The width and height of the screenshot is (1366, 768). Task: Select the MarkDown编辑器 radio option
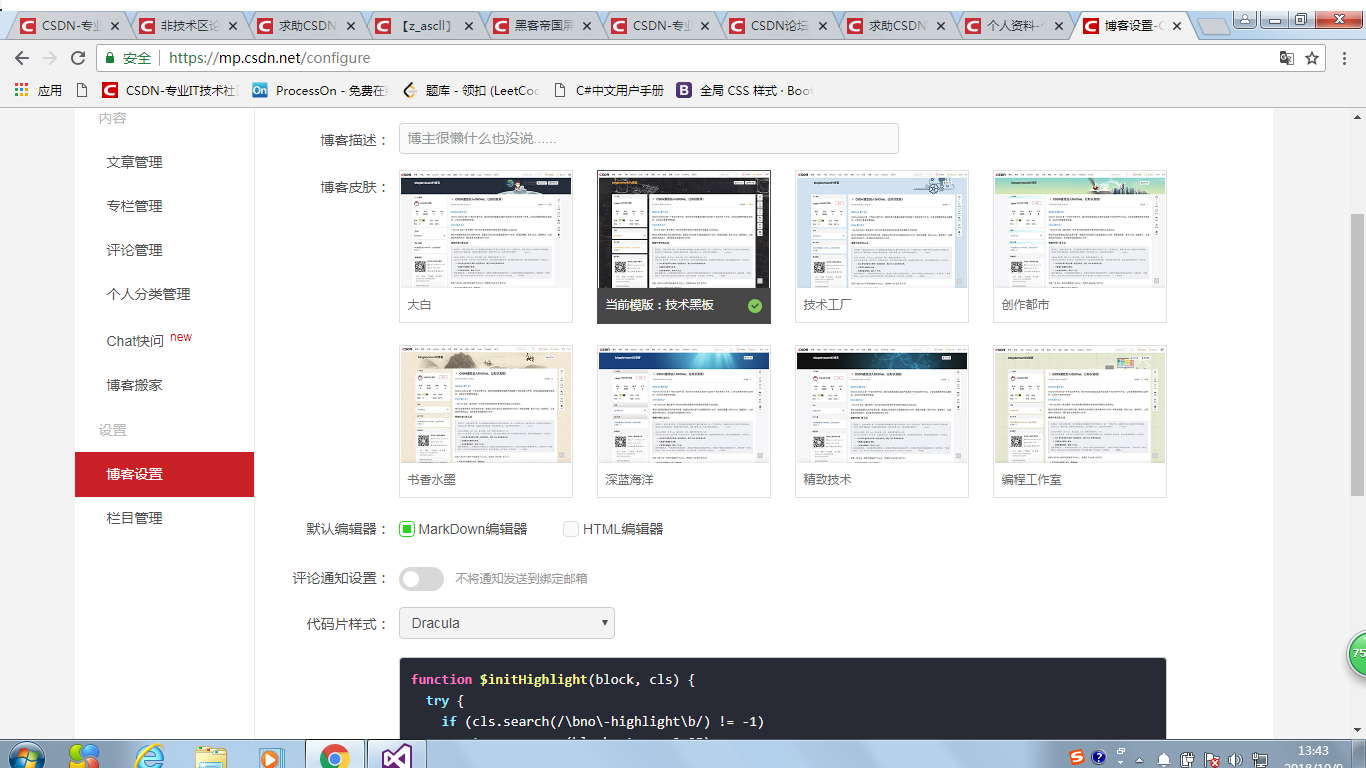coord(407,529)
